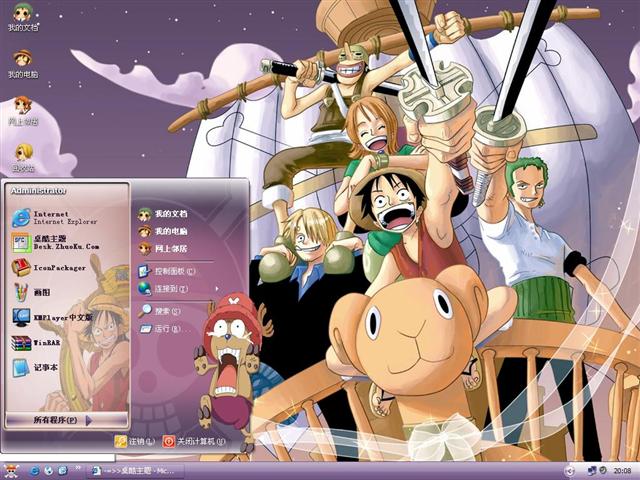Viewport: 640px width, 480px height.
Task: Click the 20:08 taskbar clock
Action: [622, 471]
